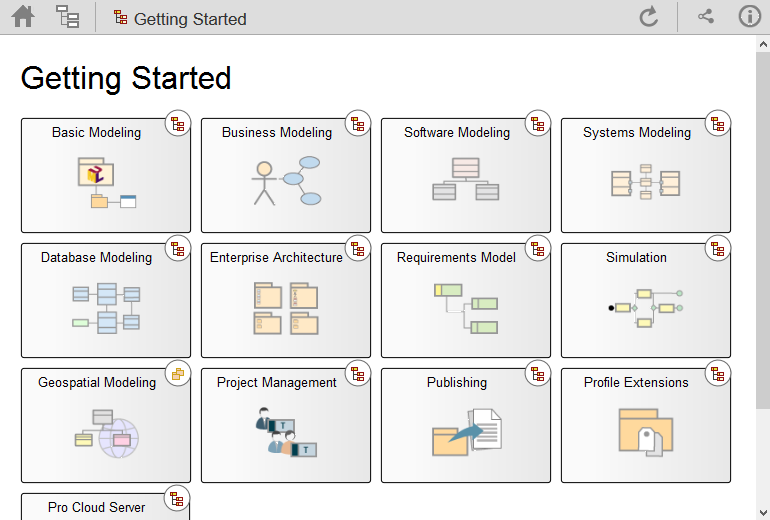Click the badge icon on Basic Modeling
770x520 pixels.
178,124
